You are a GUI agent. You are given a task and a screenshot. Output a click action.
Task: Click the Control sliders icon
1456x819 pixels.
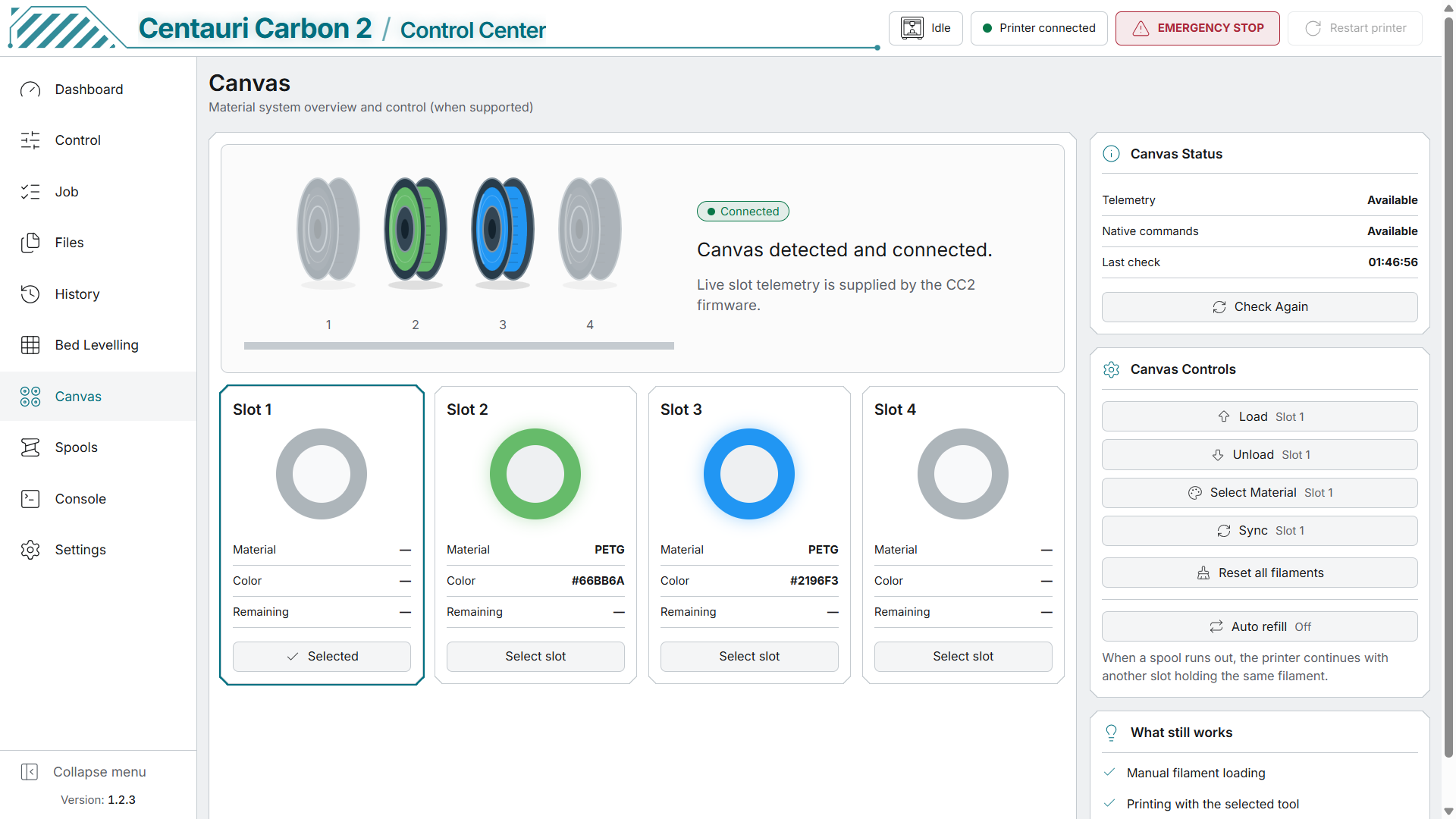pos(30,140)
